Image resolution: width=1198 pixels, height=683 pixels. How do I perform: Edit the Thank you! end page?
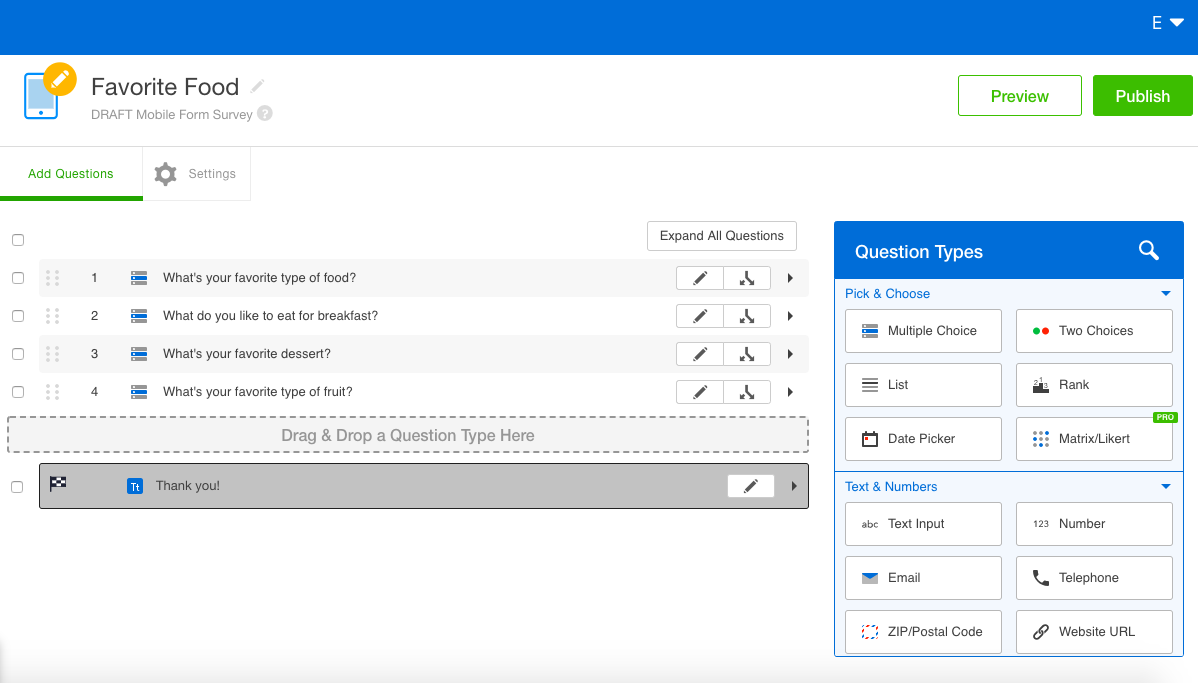click(x=750, y=486)
